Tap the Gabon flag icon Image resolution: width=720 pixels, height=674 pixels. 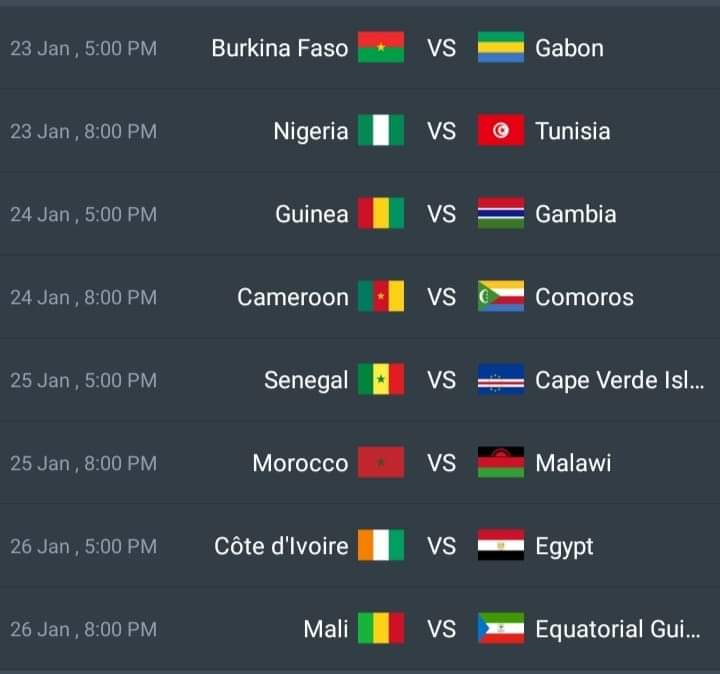(x=501, y=47)
